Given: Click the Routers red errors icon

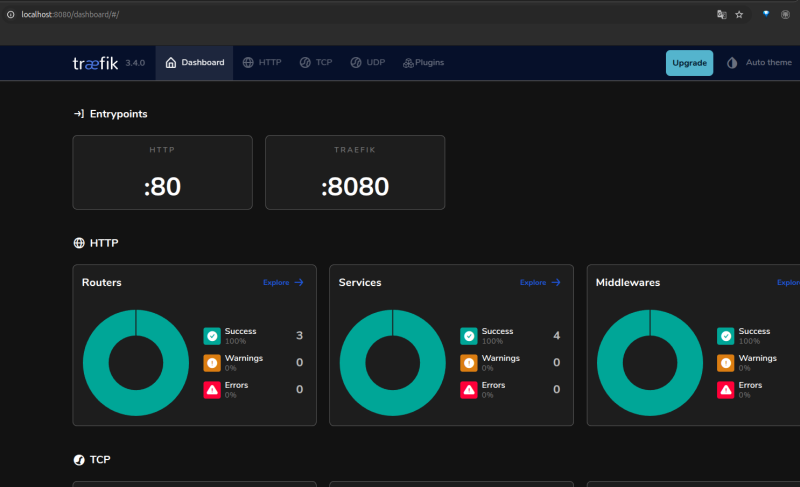Looking at the screenshot, I should coord(212,390).
